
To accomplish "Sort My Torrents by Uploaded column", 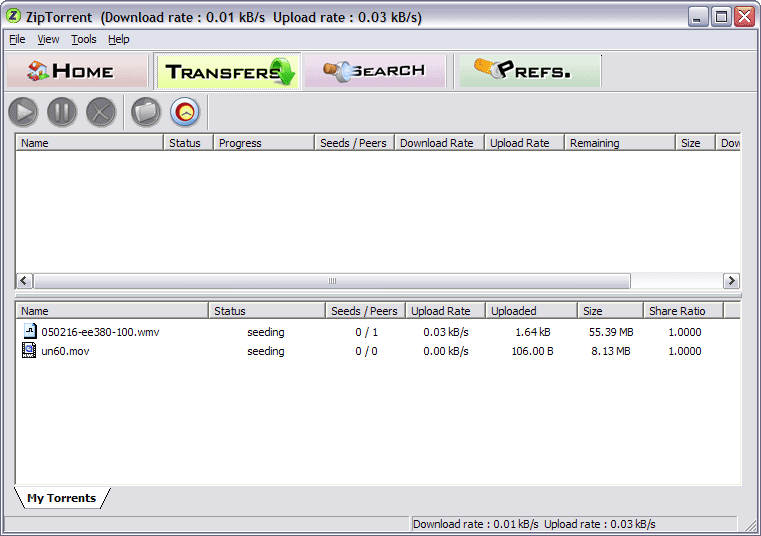I will click(x=532, y=311).
